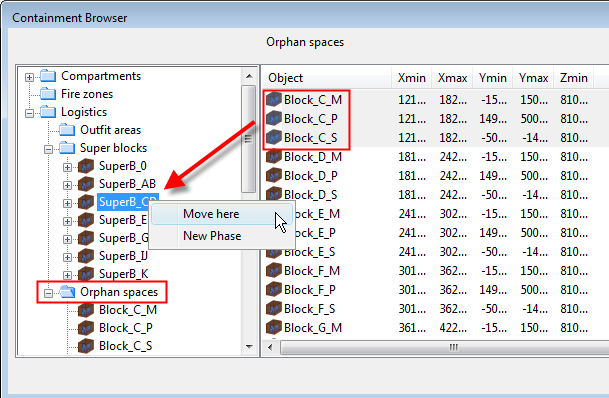
Task: Expand the Compartments tree node
Action: 30,77
